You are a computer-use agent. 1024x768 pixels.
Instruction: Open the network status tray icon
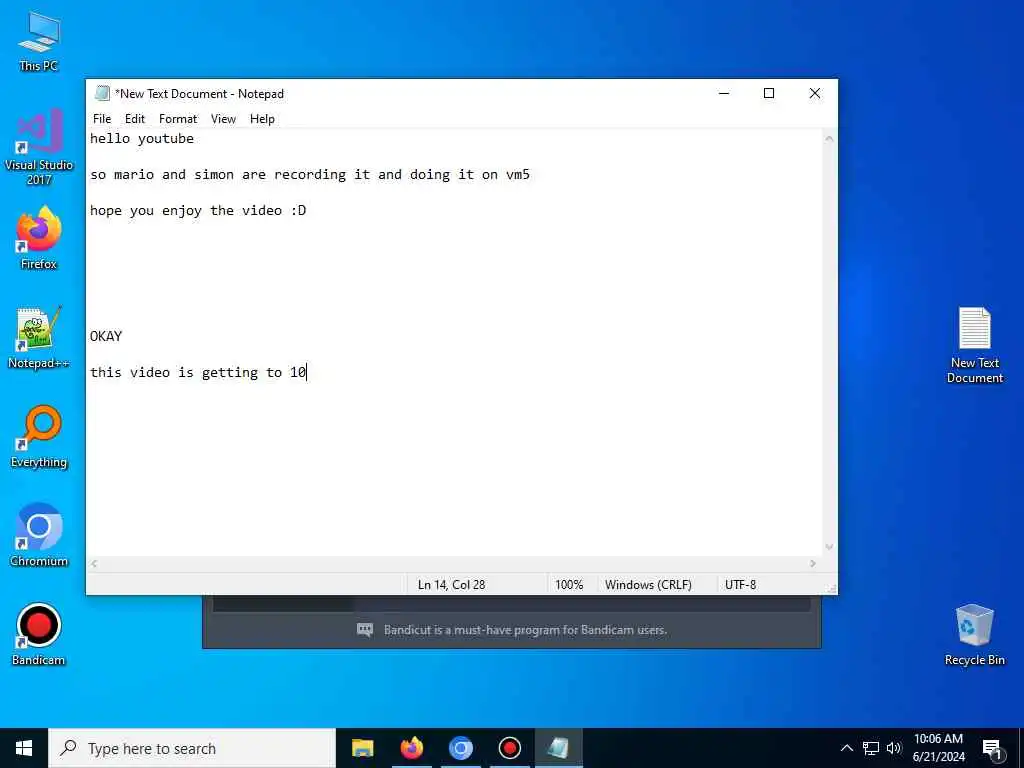tap(871, 748)
